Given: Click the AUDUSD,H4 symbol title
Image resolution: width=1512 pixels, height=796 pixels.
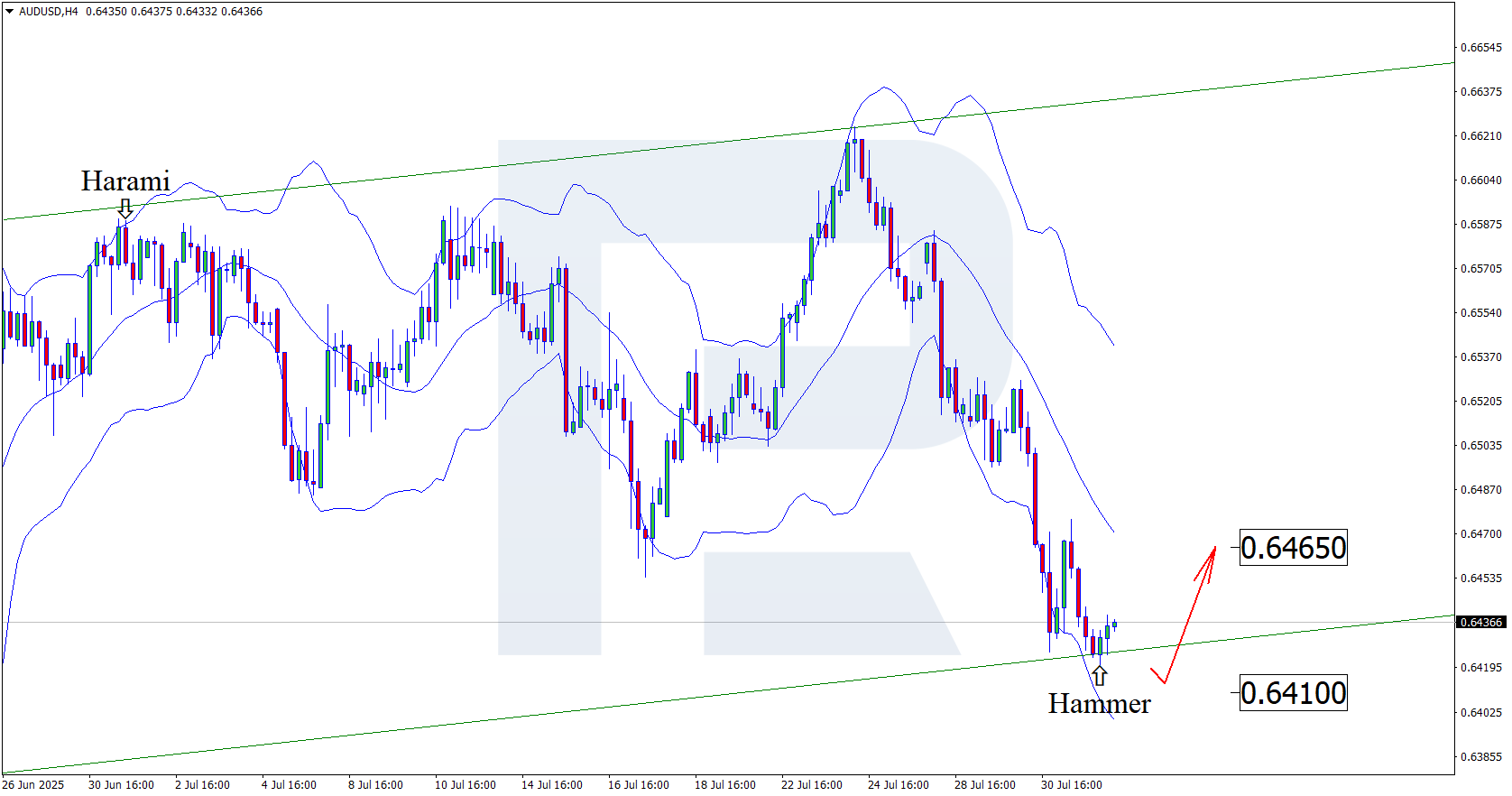Looking at the screenshot, I should pos(49,12).
